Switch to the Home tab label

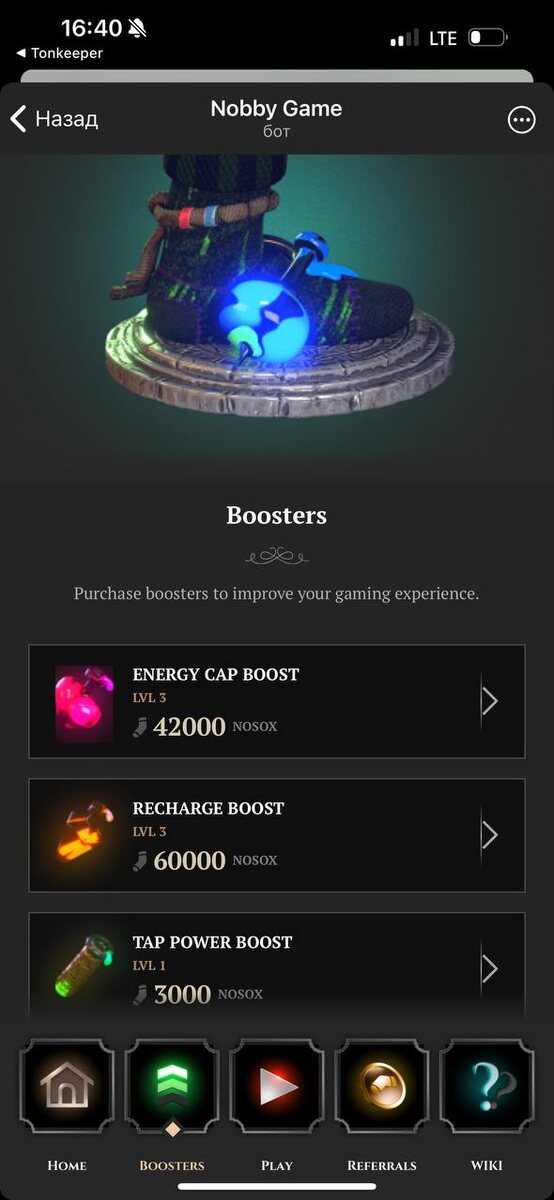pyautogui.click(x=67, y=1166)
